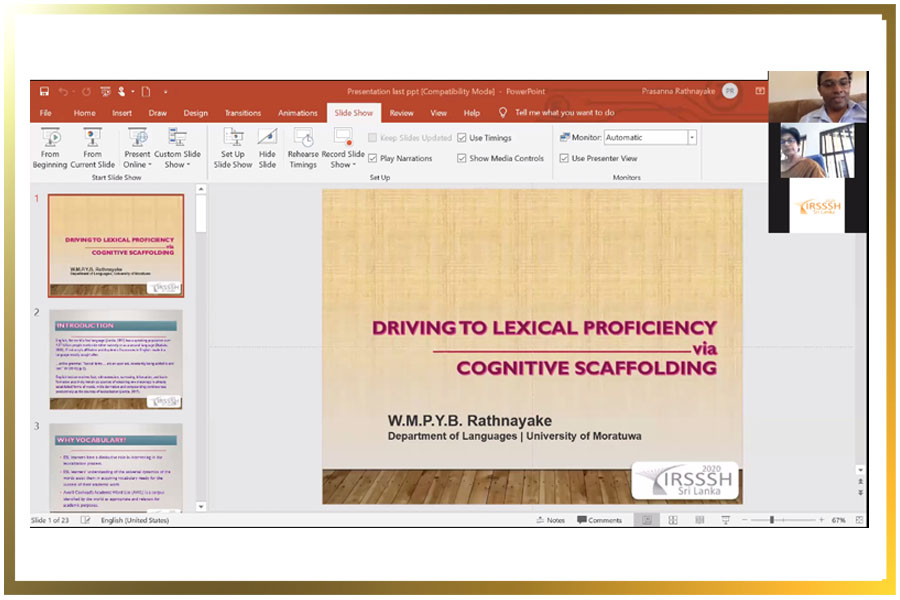
Task: Click the 67% zoom level
Action: [839, 520]
